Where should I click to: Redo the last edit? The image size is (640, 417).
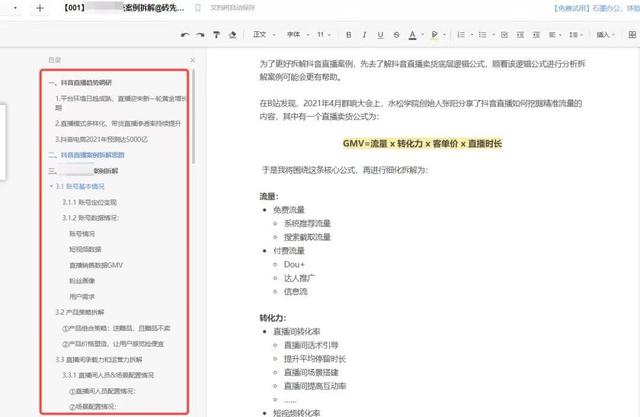[200, 35]
